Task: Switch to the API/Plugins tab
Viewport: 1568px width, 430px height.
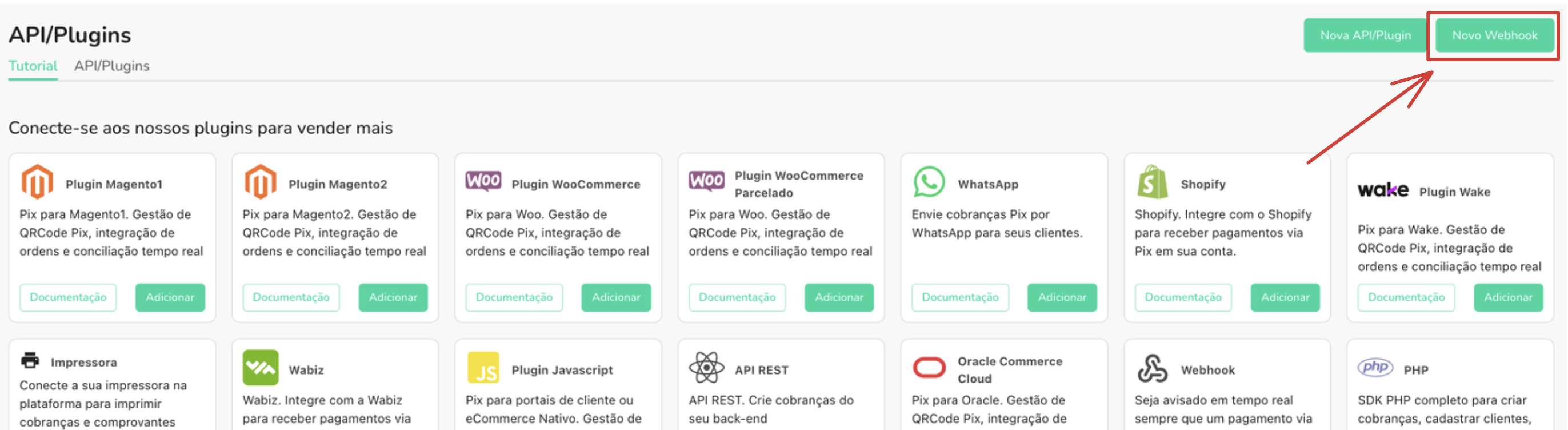Action: tap(111, 66)
